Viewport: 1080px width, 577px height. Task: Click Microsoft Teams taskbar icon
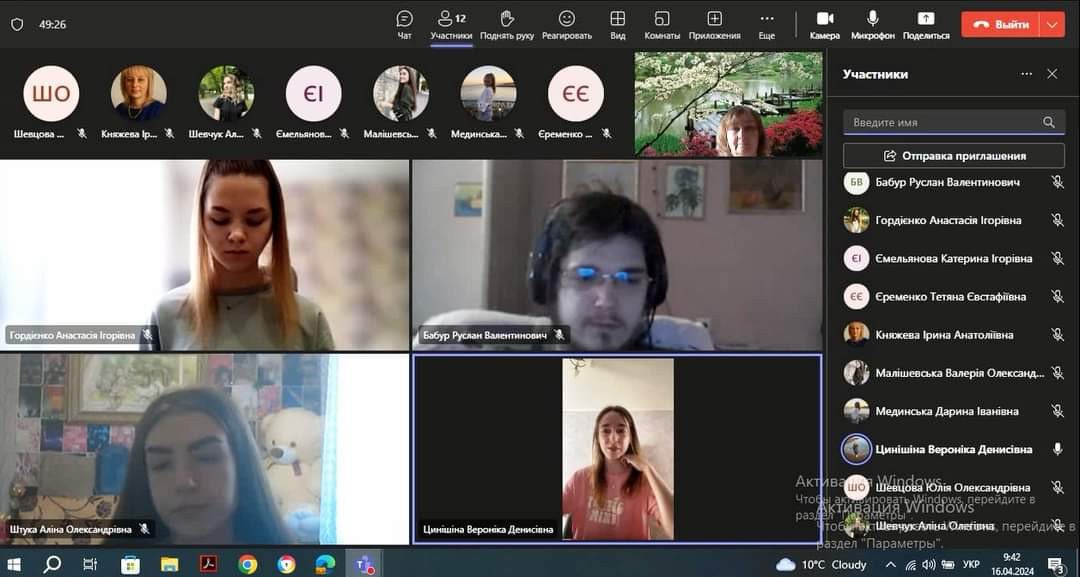364,565
